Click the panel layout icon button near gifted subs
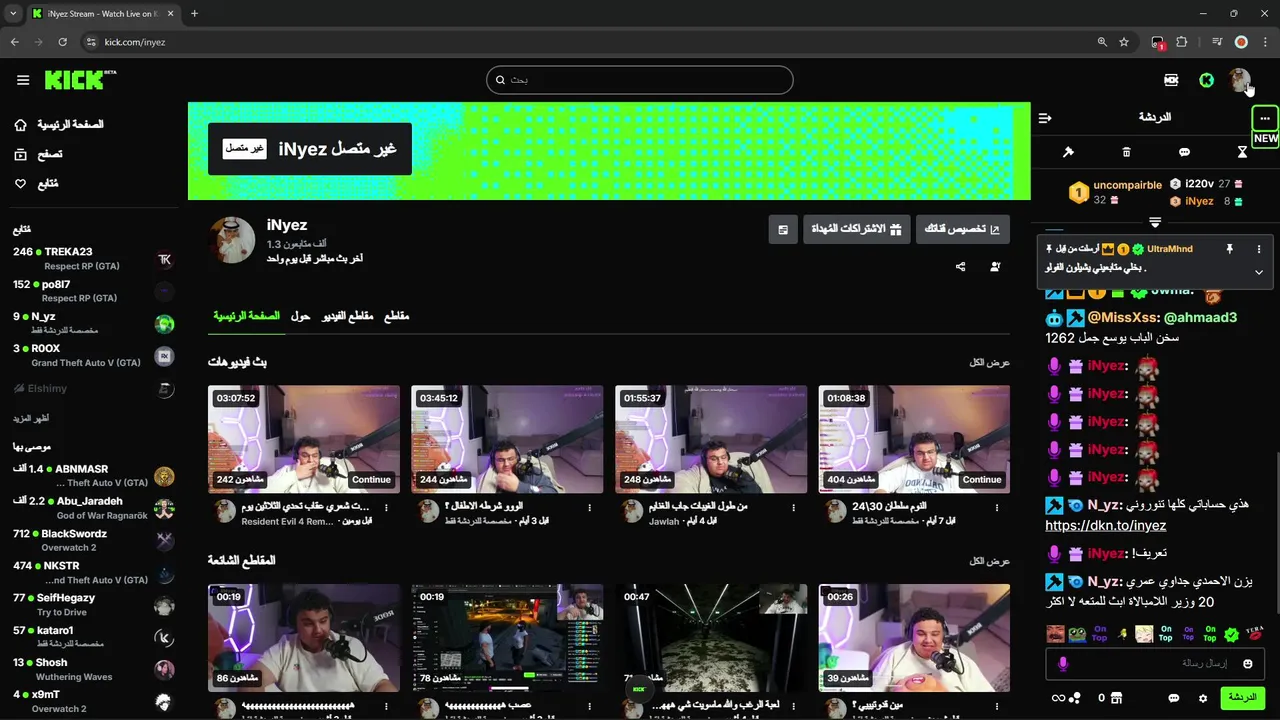 tap(783, 230)
